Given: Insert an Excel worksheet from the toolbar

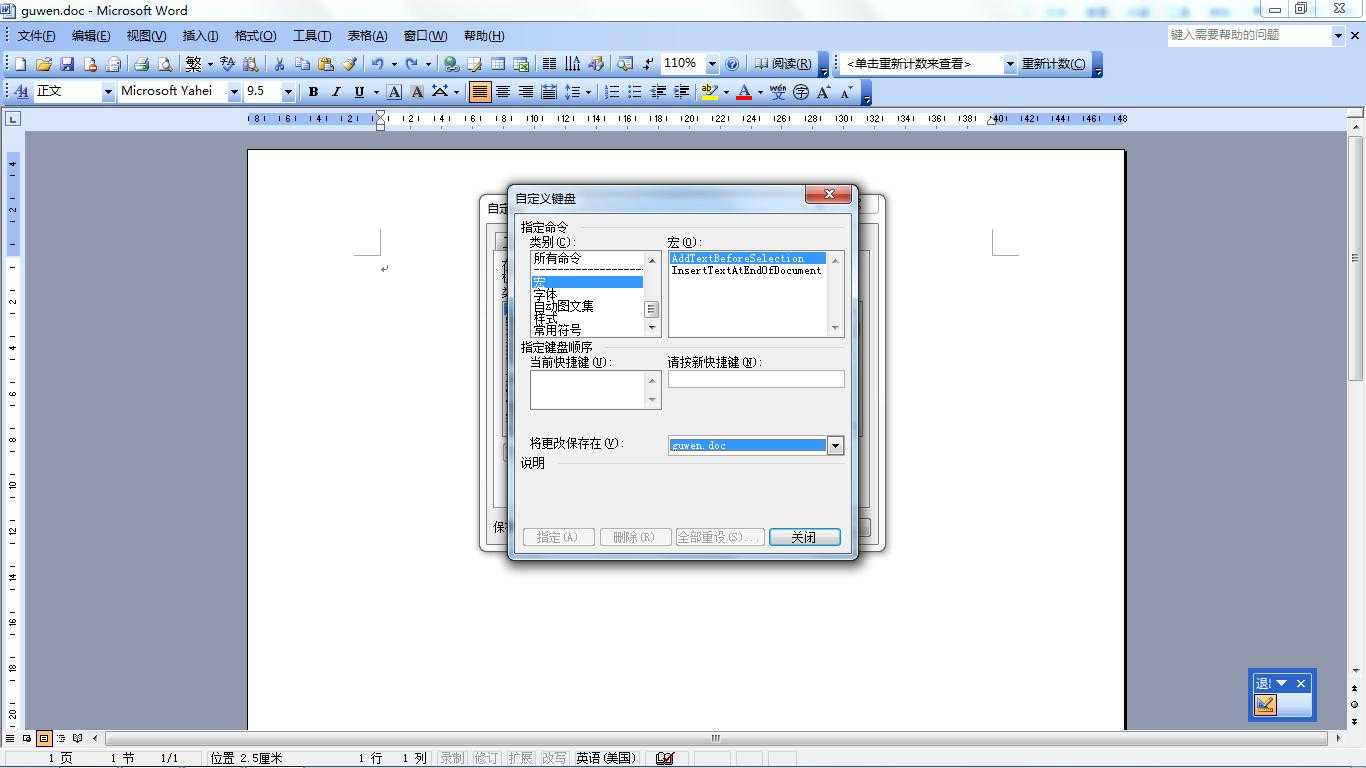Looking at the screenshot, I should point(521,64).
